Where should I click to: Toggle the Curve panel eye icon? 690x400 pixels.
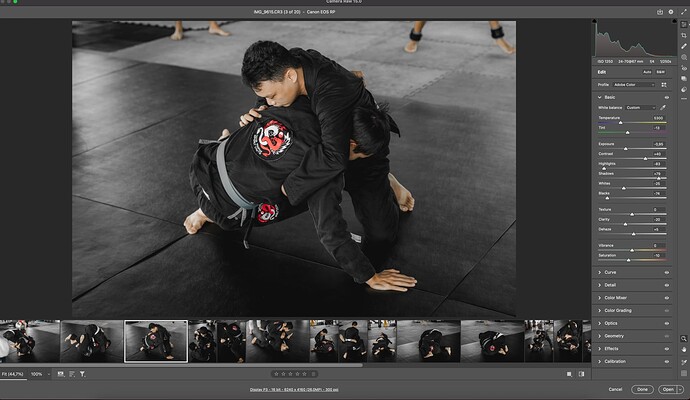coord(667,272)
